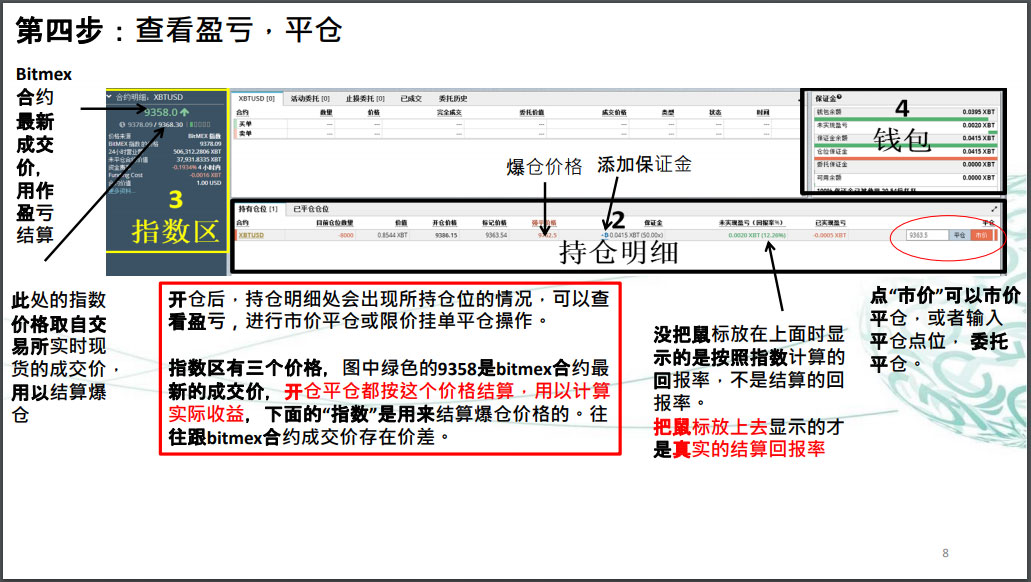The image size is (1031, 582).
Task: Click the position value 0.8544 XBT
Action: click(393, 235)
